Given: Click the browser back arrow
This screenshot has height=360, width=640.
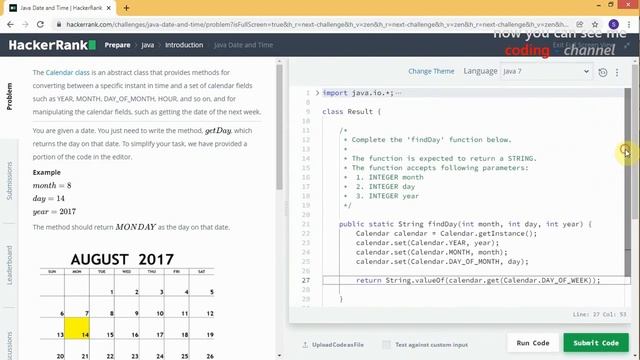Looking at the screenshot, I should pos(10,24).
